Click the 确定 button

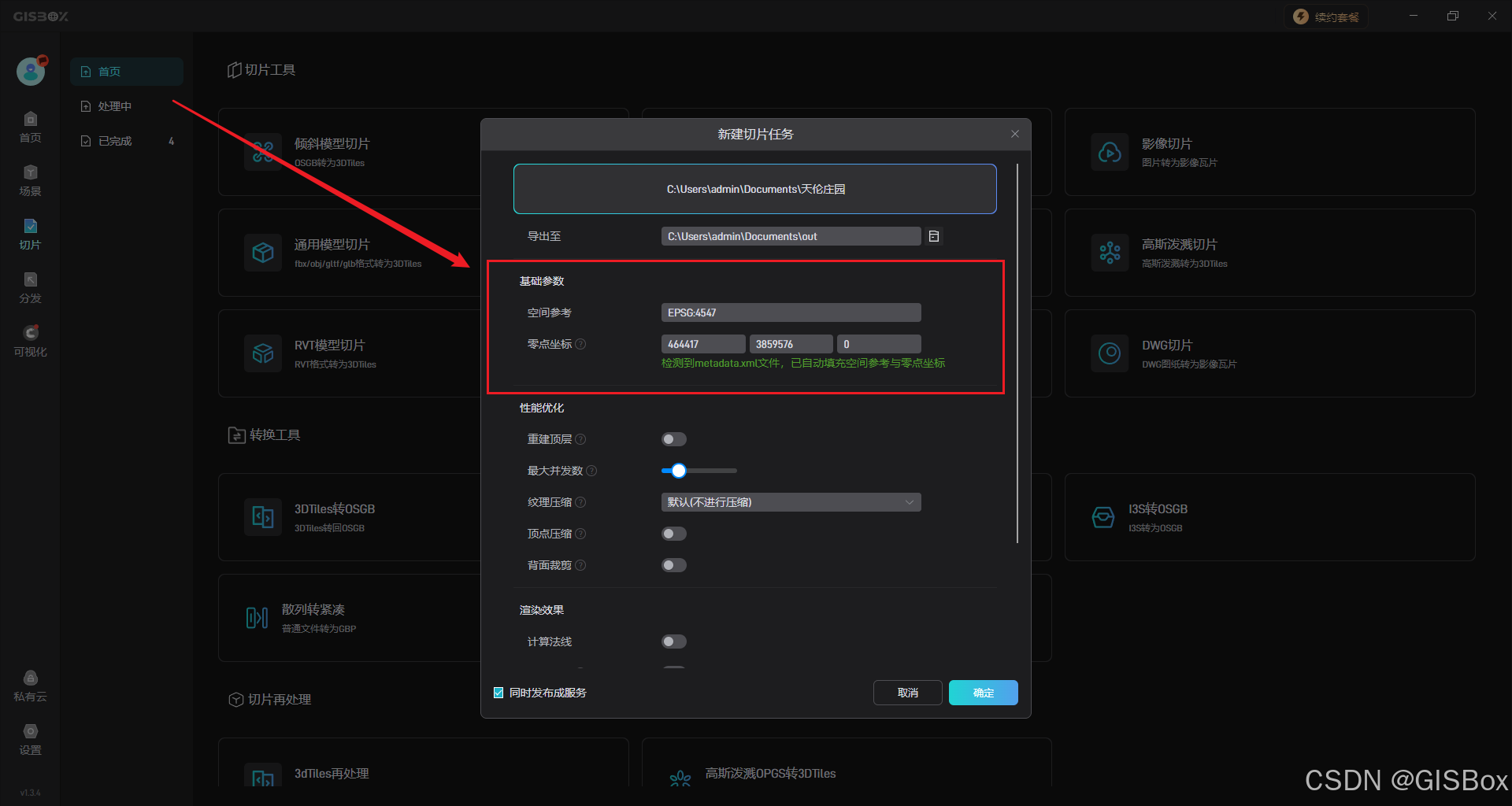pos(984,693)
